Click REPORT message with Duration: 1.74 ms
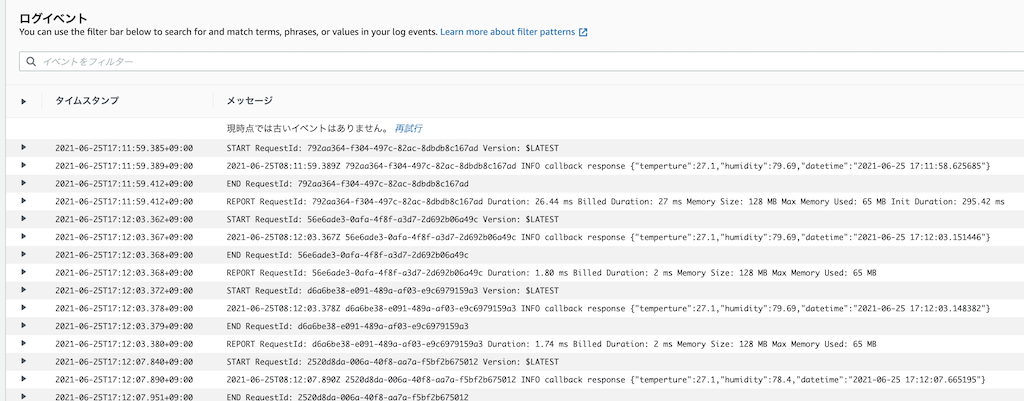Viewport: 1024px width, 401px height. (x=551, y=344)
